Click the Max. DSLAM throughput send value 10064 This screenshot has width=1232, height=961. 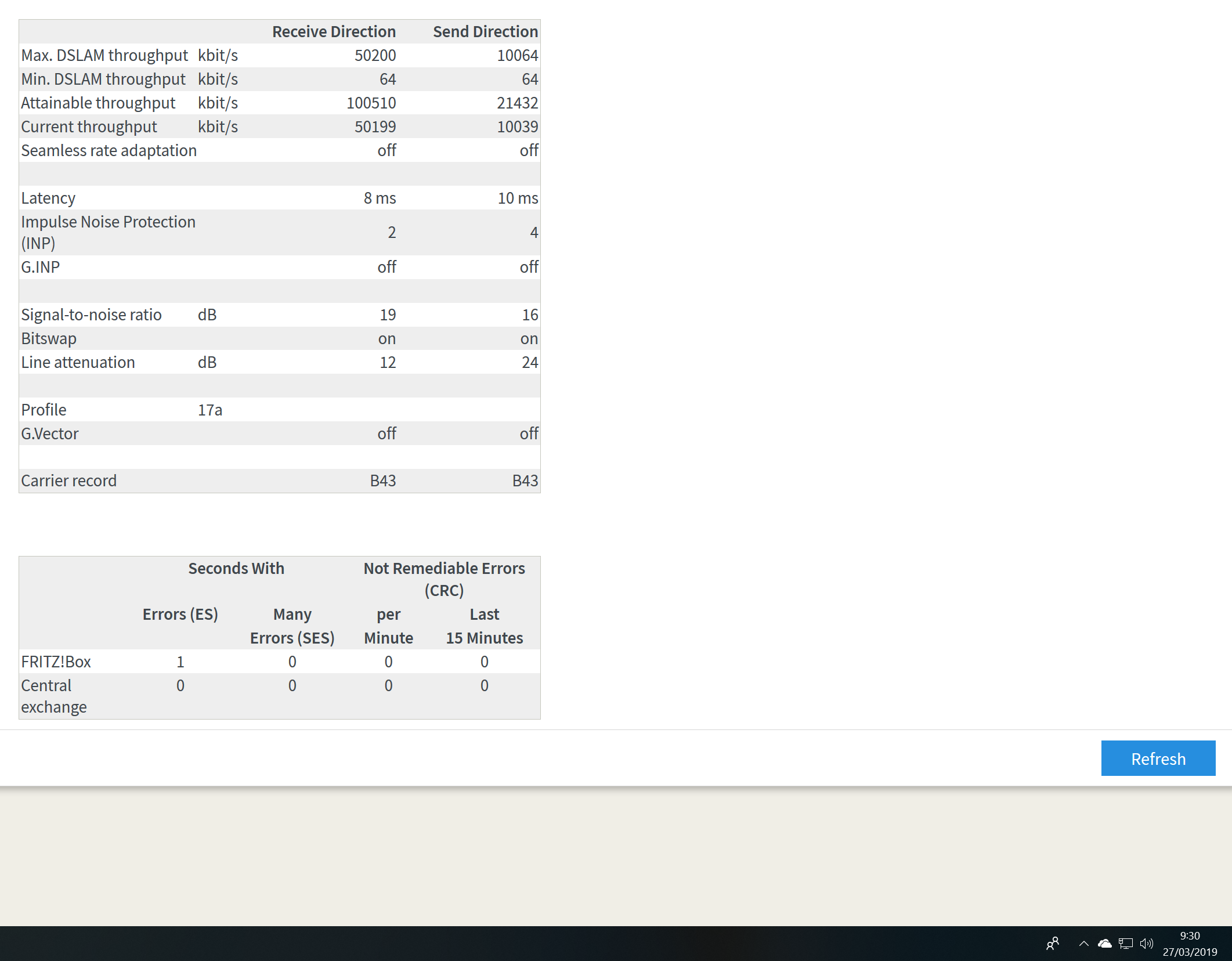(x=517, y=55)
